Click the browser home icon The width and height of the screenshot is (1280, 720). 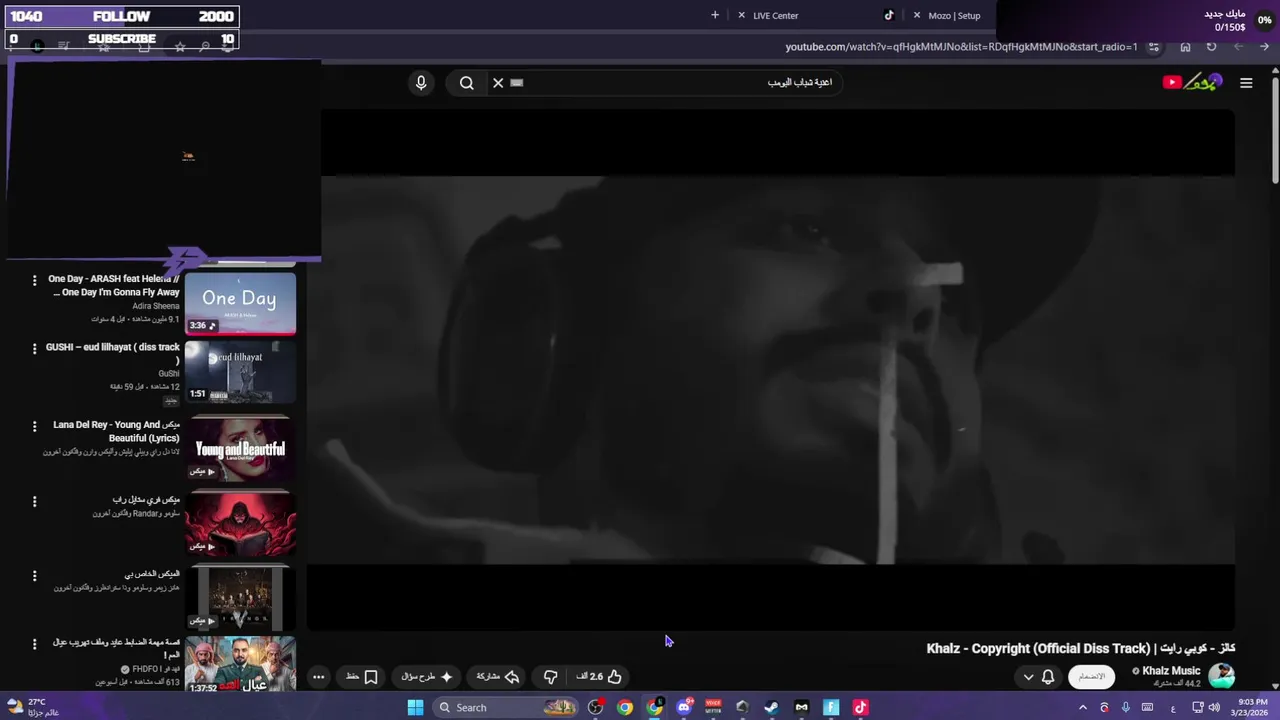click(x=1185, y=47)
